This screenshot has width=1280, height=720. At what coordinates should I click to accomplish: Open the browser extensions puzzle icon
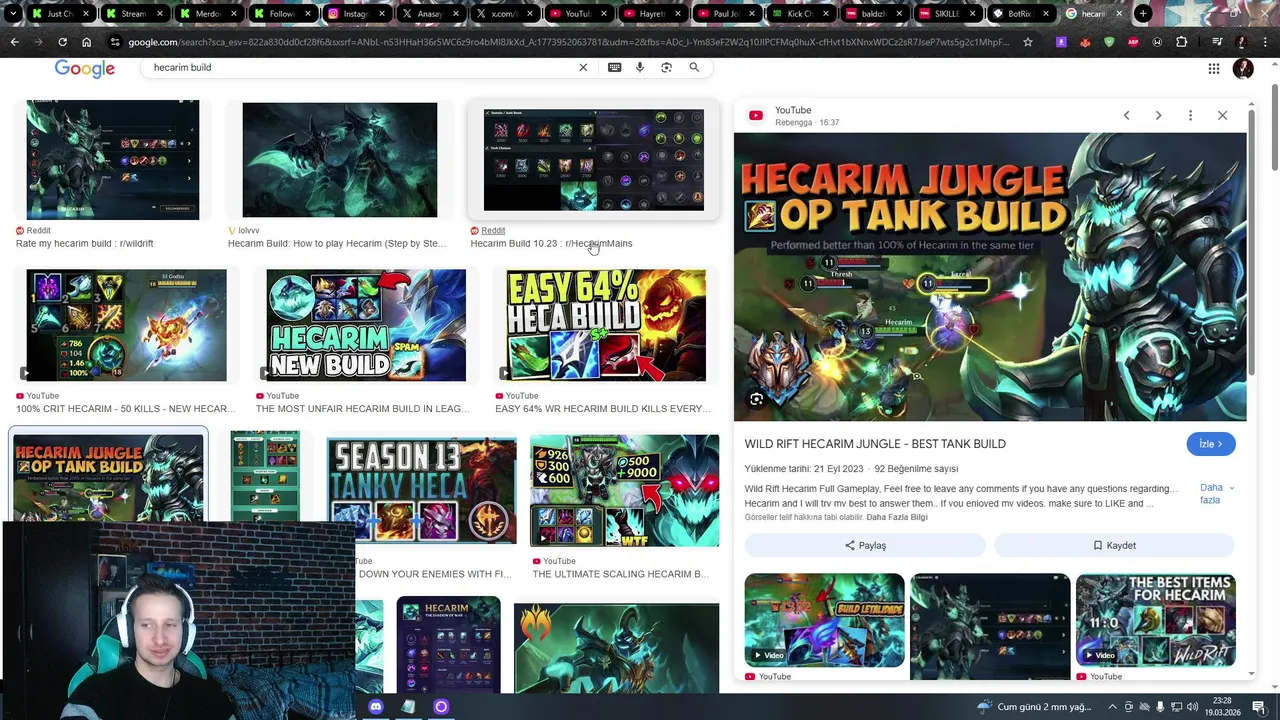pos(1182,42)
